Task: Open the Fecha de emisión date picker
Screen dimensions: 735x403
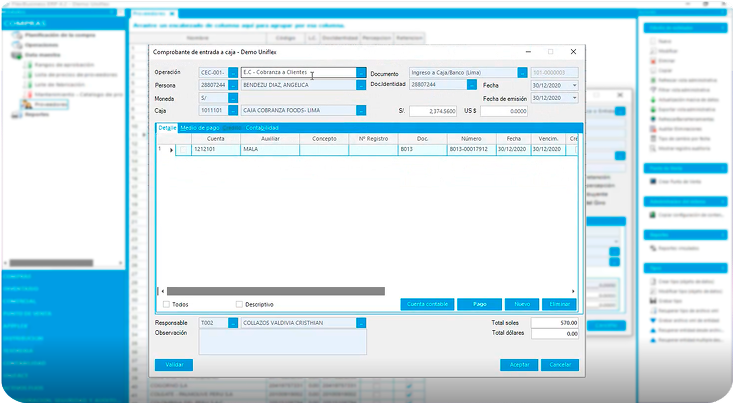Action: 574,99
